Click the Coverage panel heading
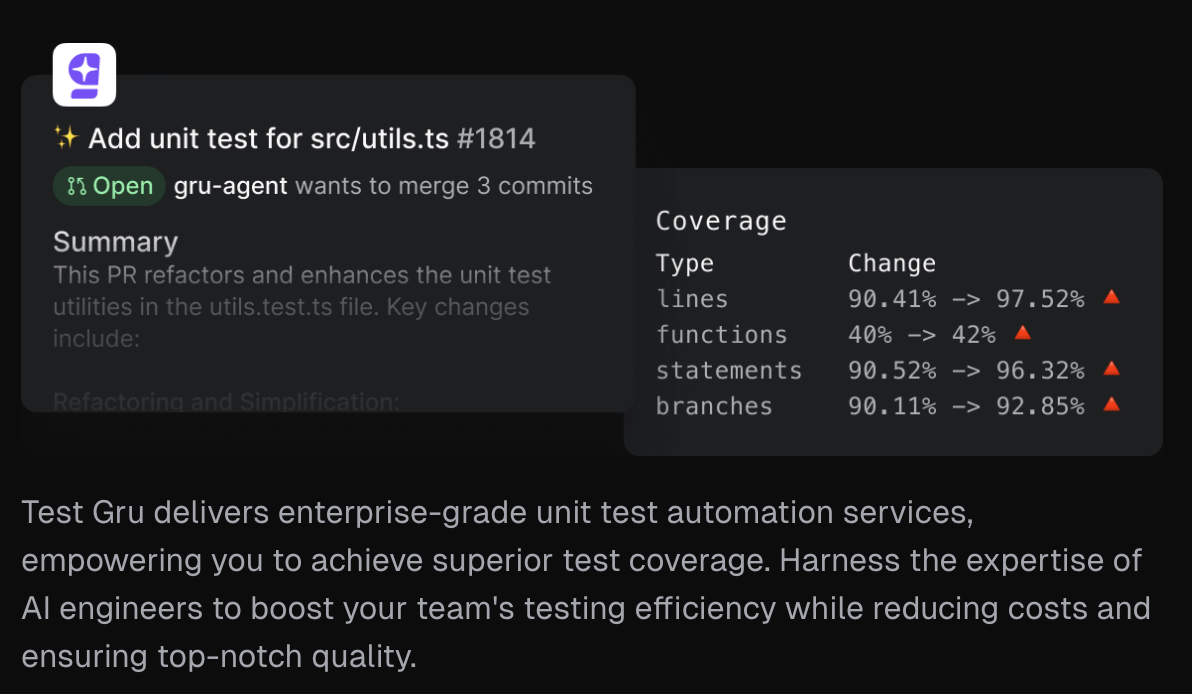The image size is (1192, 694). pyautogui.click(x=720, y=221)
